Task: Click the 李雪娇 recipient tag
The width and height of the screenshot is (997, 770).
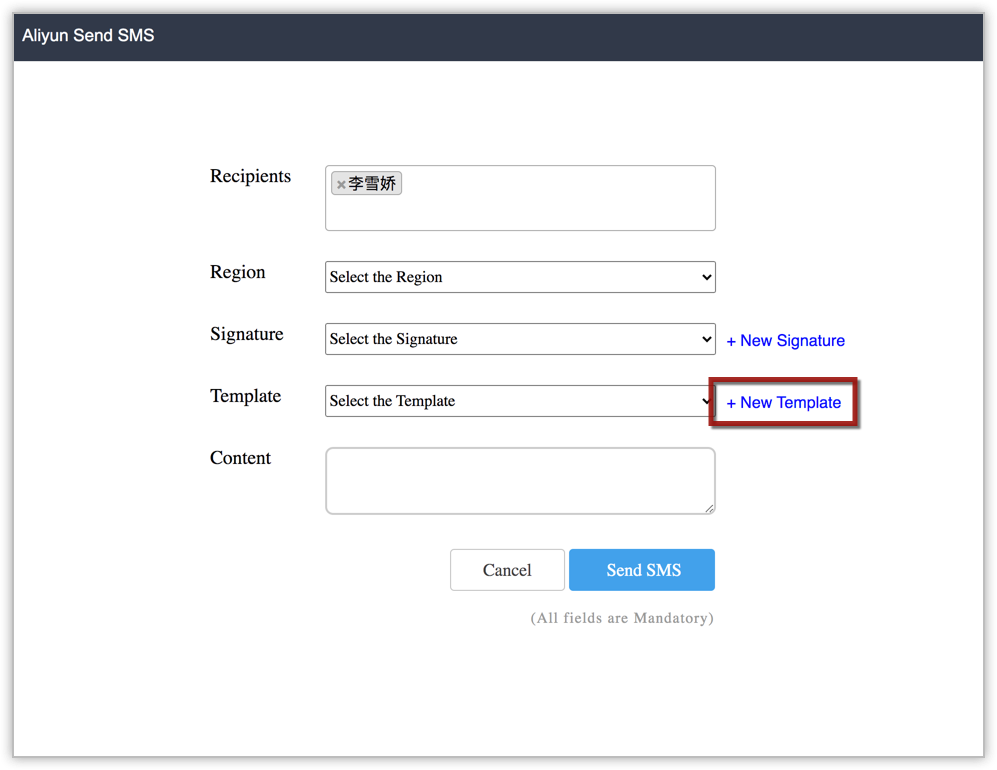Action: pyautogui.click(x=366, y=184)
